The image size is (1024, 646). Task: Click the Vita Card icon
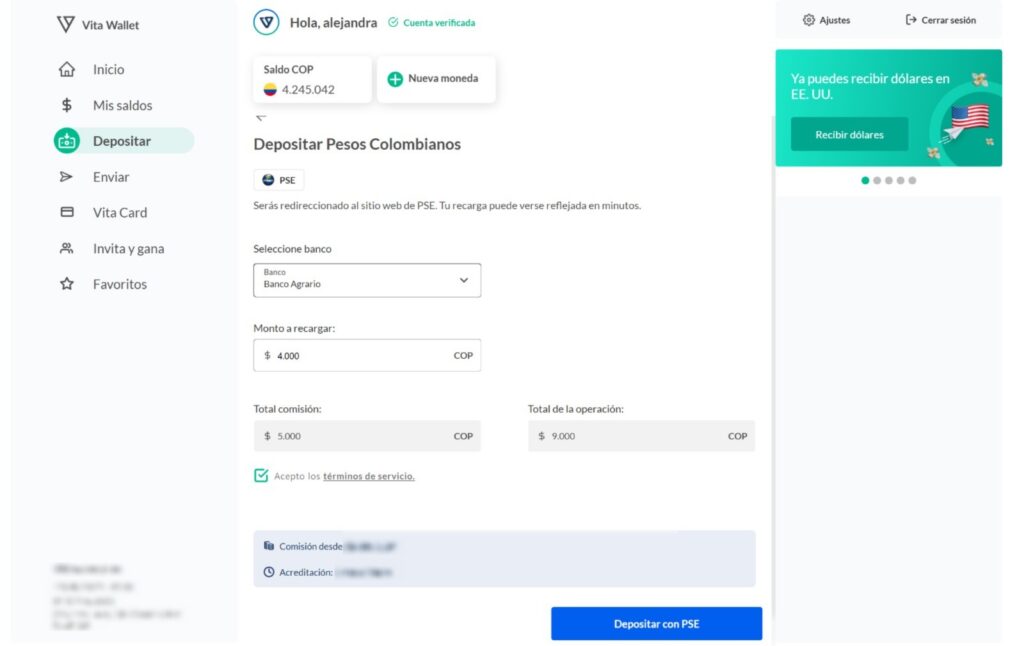tap(67, 212)
